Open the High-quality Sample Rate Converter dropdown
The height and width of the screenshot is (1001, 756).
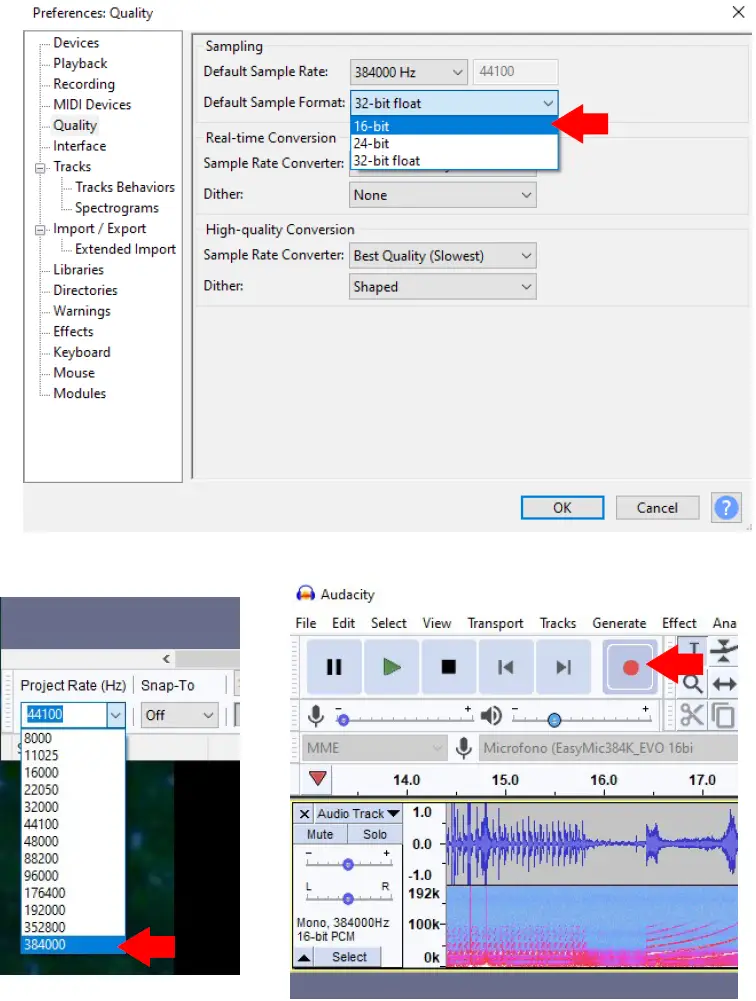point(442,255)
